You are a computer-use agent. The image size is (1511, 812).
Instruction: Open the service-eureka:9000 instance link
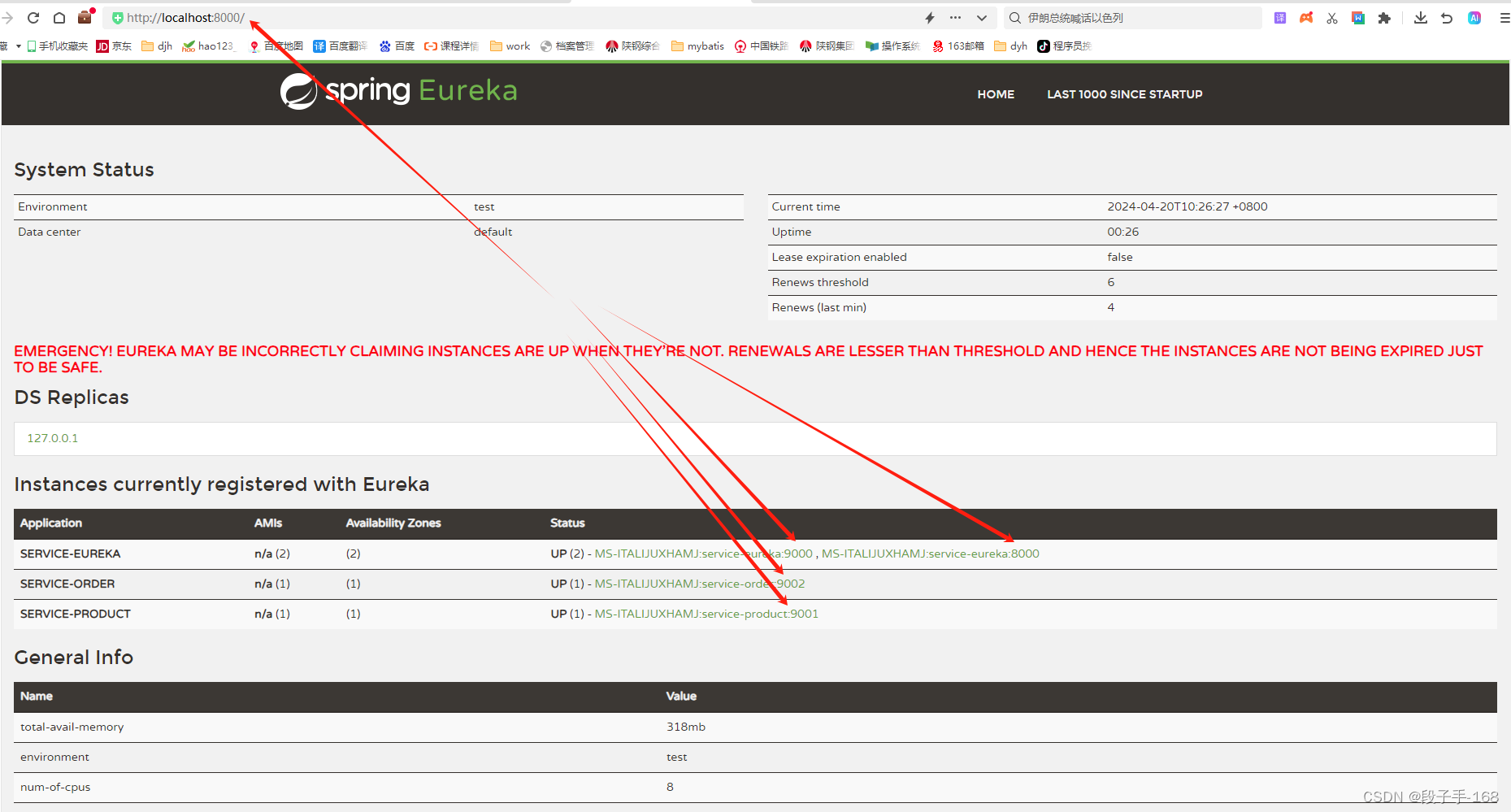click(704, 554)
